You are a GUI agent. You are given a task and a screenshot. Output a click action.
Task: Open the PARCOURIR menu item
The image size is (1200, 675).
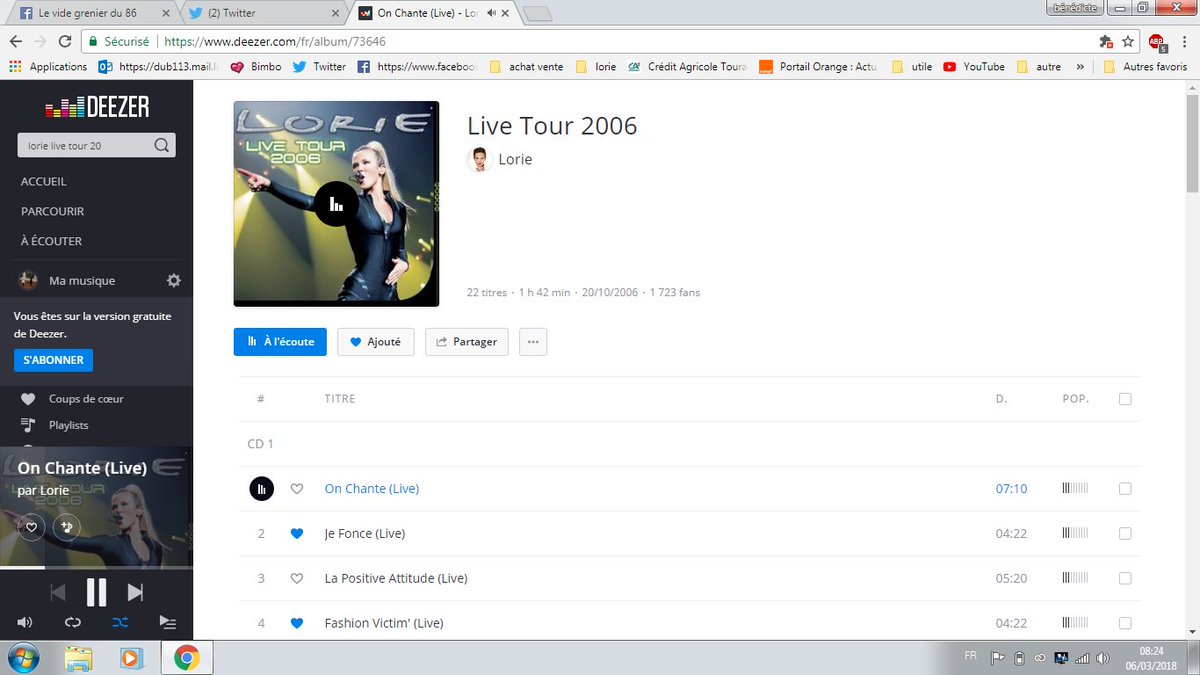53,212
